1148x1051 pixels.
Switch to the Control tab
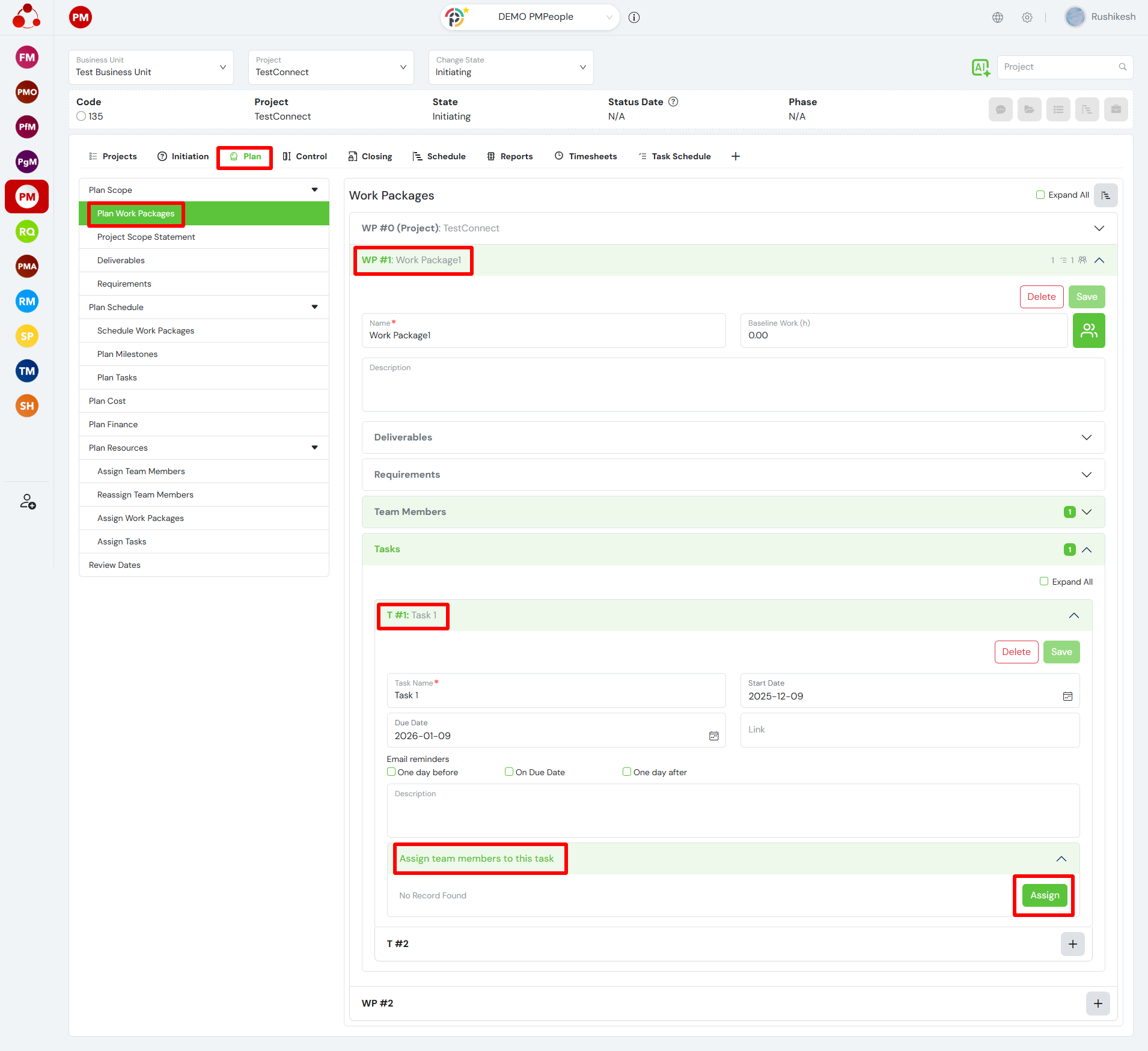point(305,156)
